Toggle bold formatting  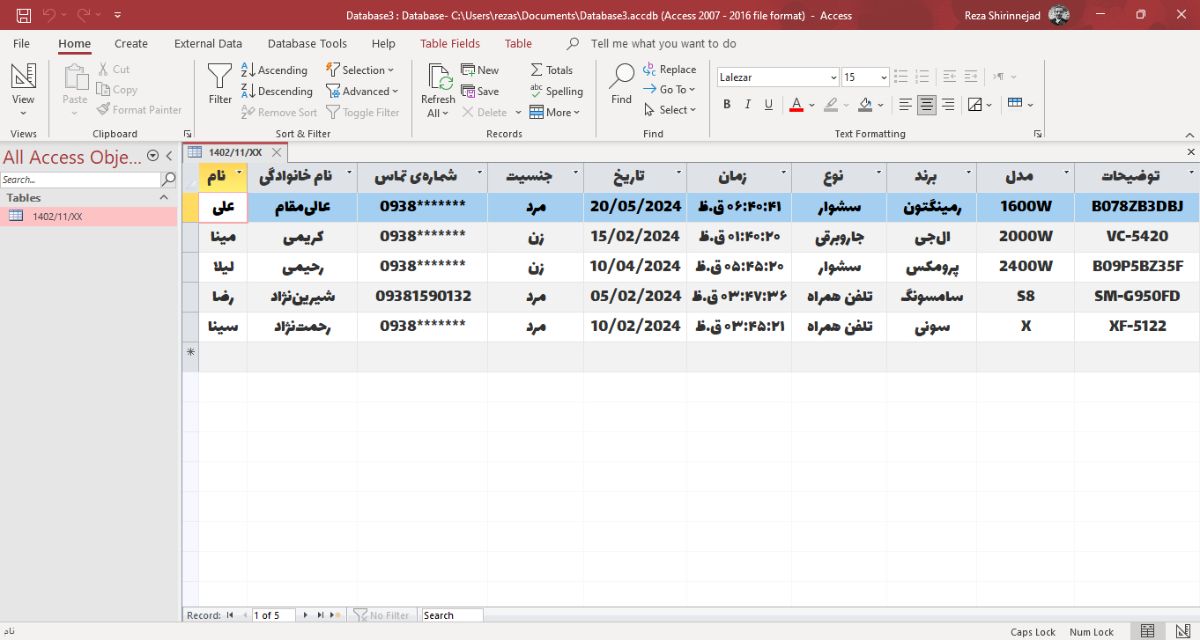pos(727,104)
